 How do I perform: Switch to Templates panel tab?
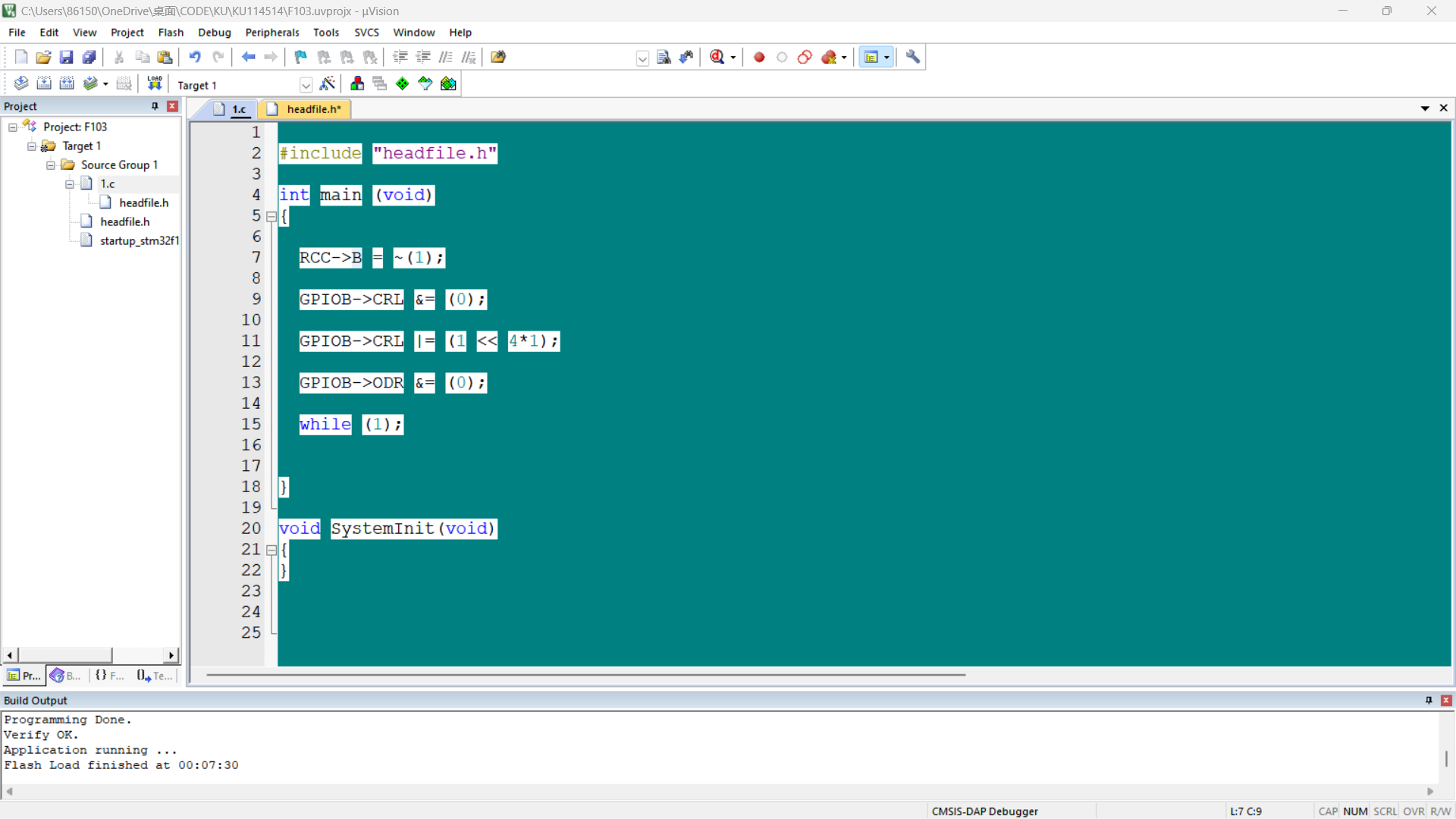click(155, 676)
